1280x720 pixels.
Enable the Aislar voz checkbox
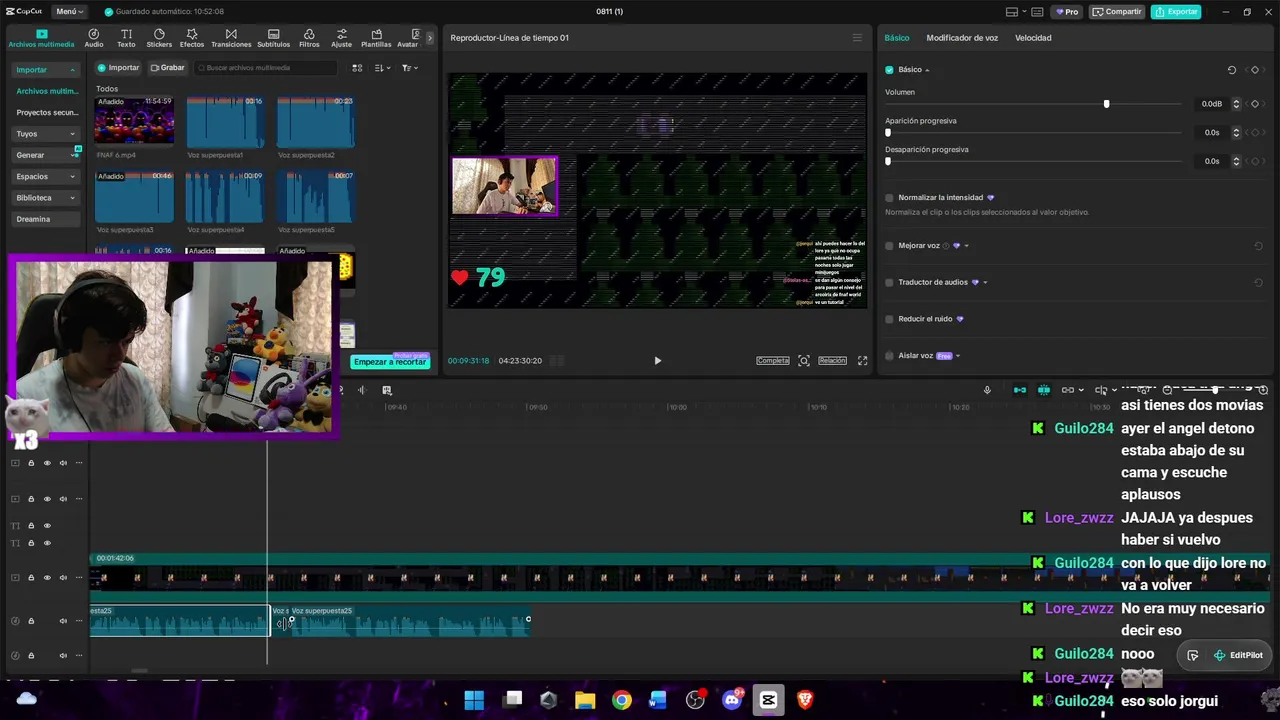tap(889, 356)
